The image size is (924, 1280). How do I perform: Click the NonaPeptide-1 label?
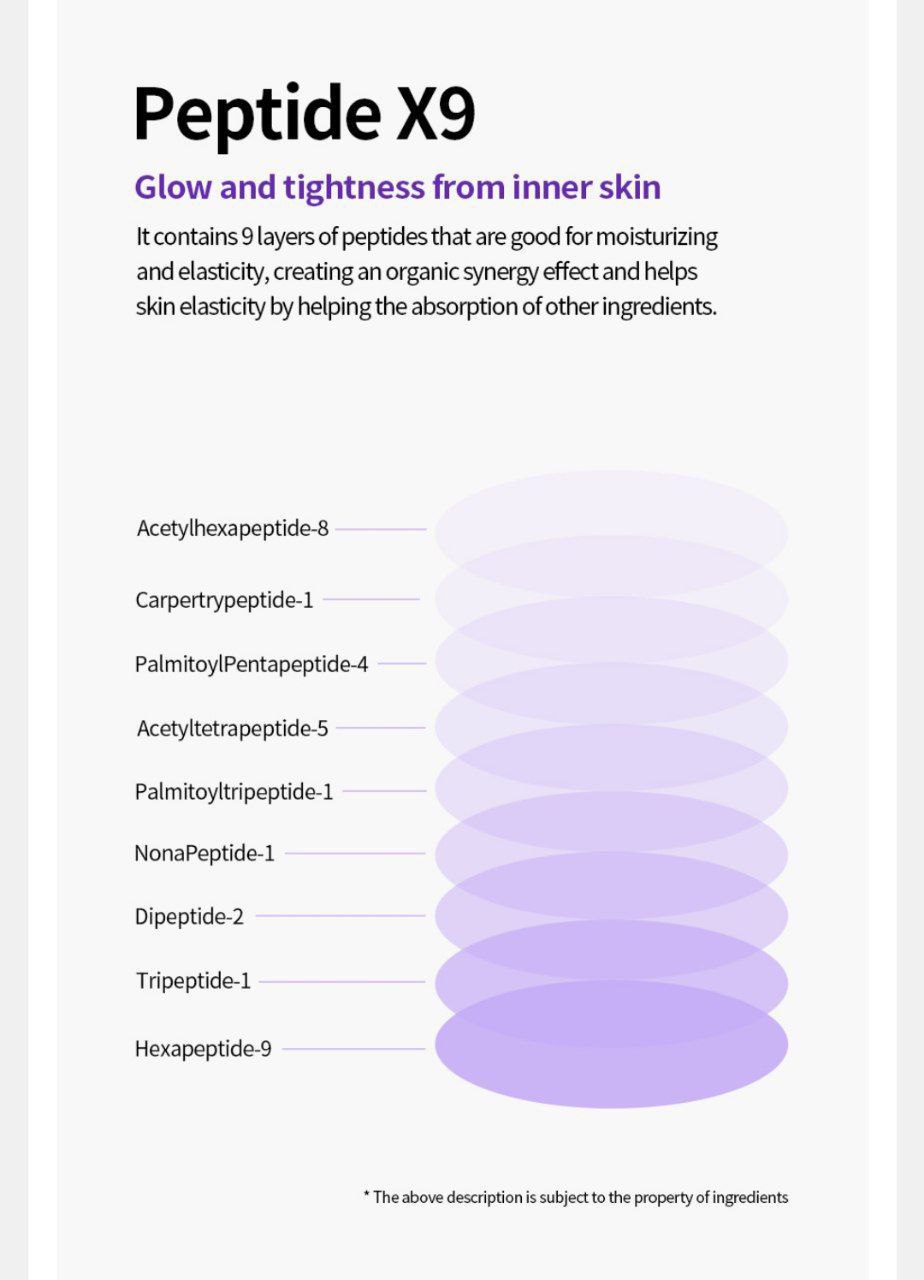(204, 854)
